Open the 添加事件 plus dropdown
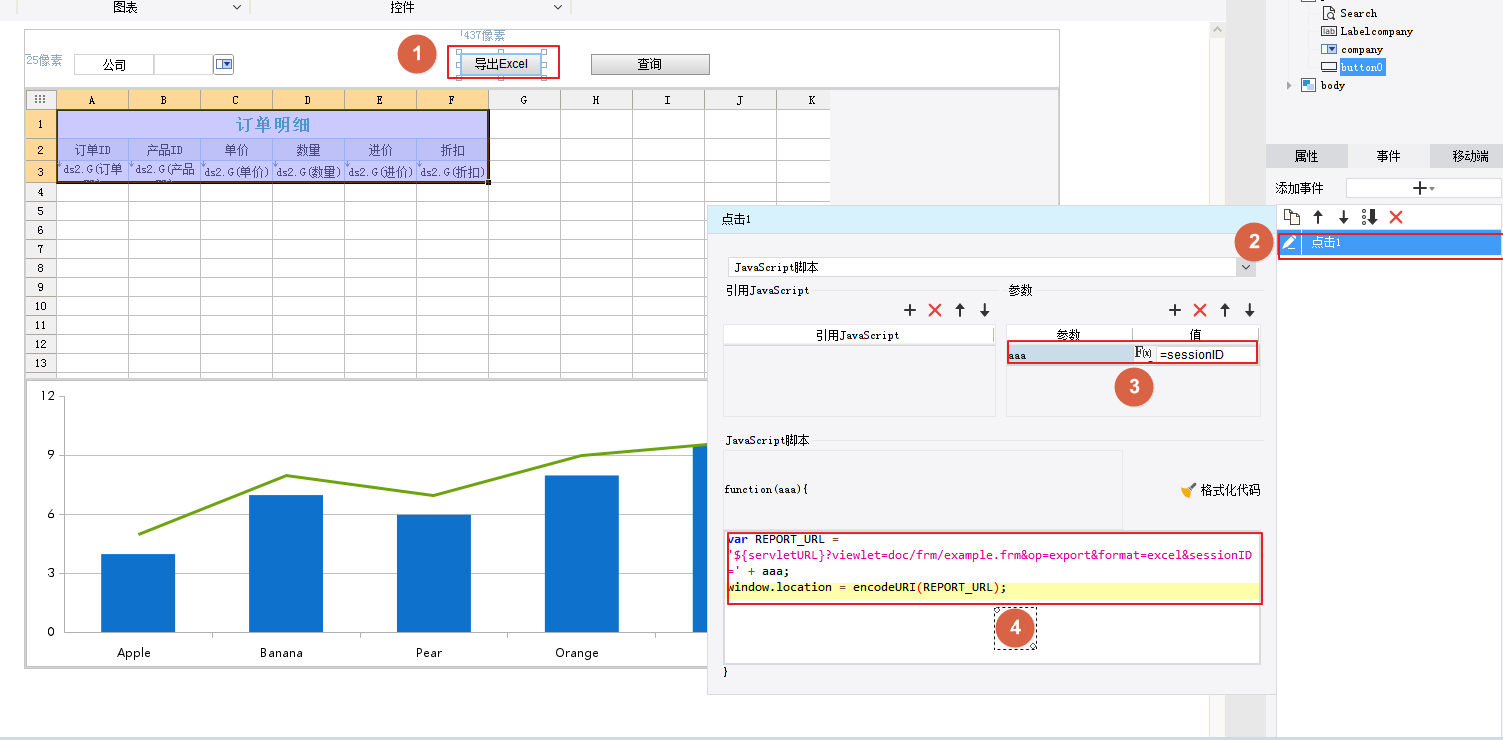This screenshot has width=1503, height=740. click(x=1423, y=188)
